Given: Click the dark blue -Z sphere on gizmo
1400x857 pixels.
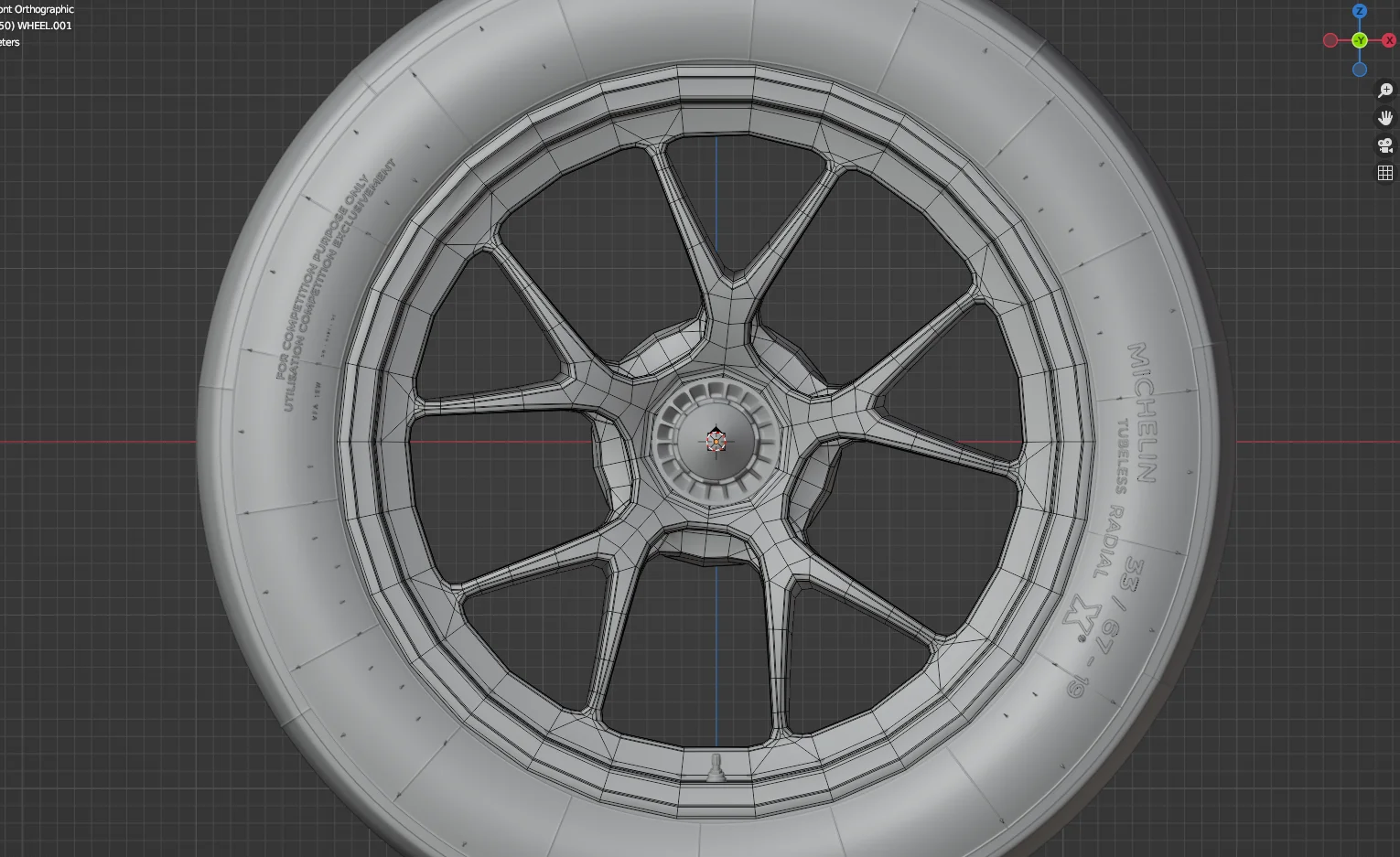Looking at the screenshot, I should (x=1360, y=69).
